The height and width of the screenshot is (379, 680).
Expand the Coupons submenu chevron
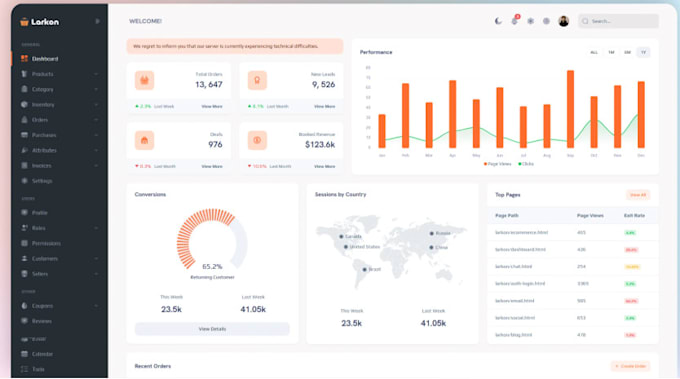[x=96, y=306]
